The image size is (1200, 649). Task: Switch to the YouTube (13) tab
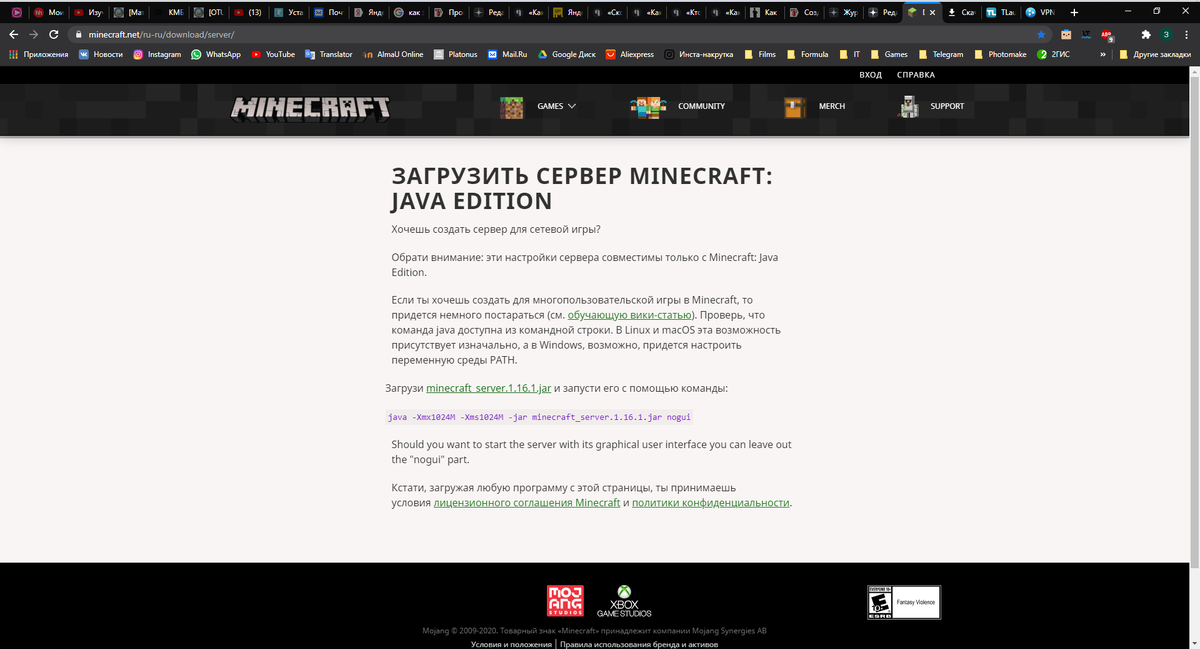pyautogui.click(x=250, y=12)
